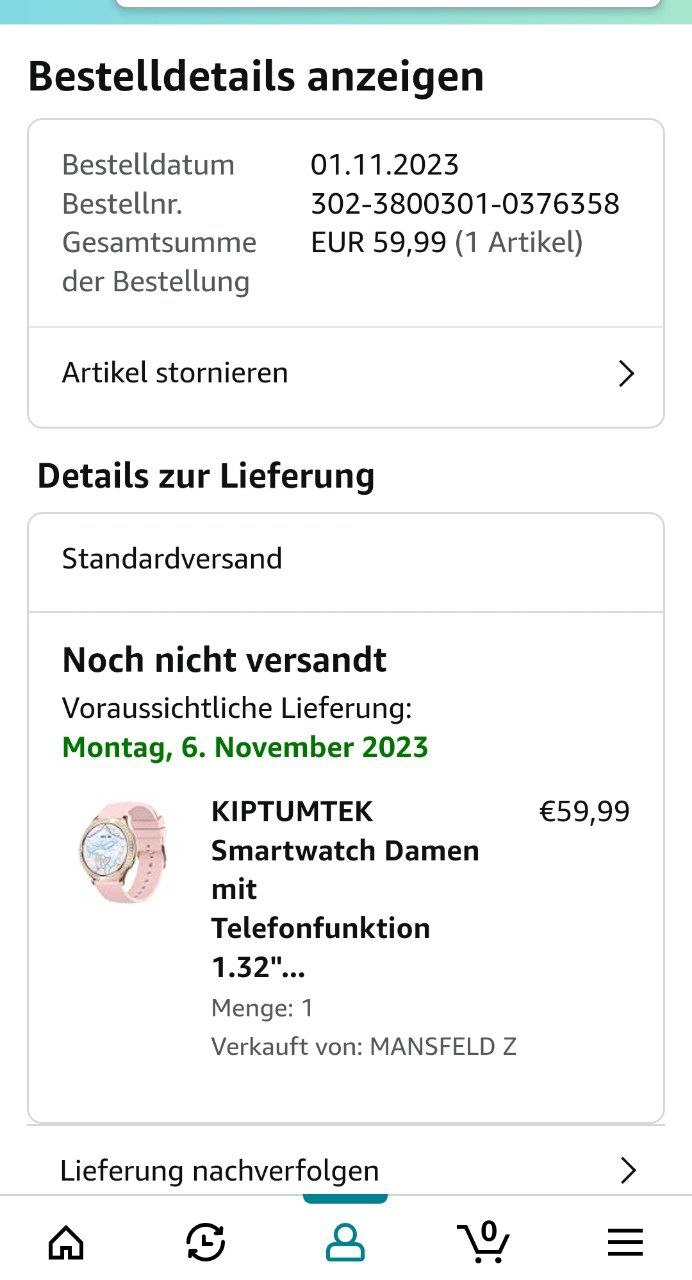Screen dimensions: 692x1280
Task: Tap seller name MANSFELD Z
Action: pos(443,1047)
